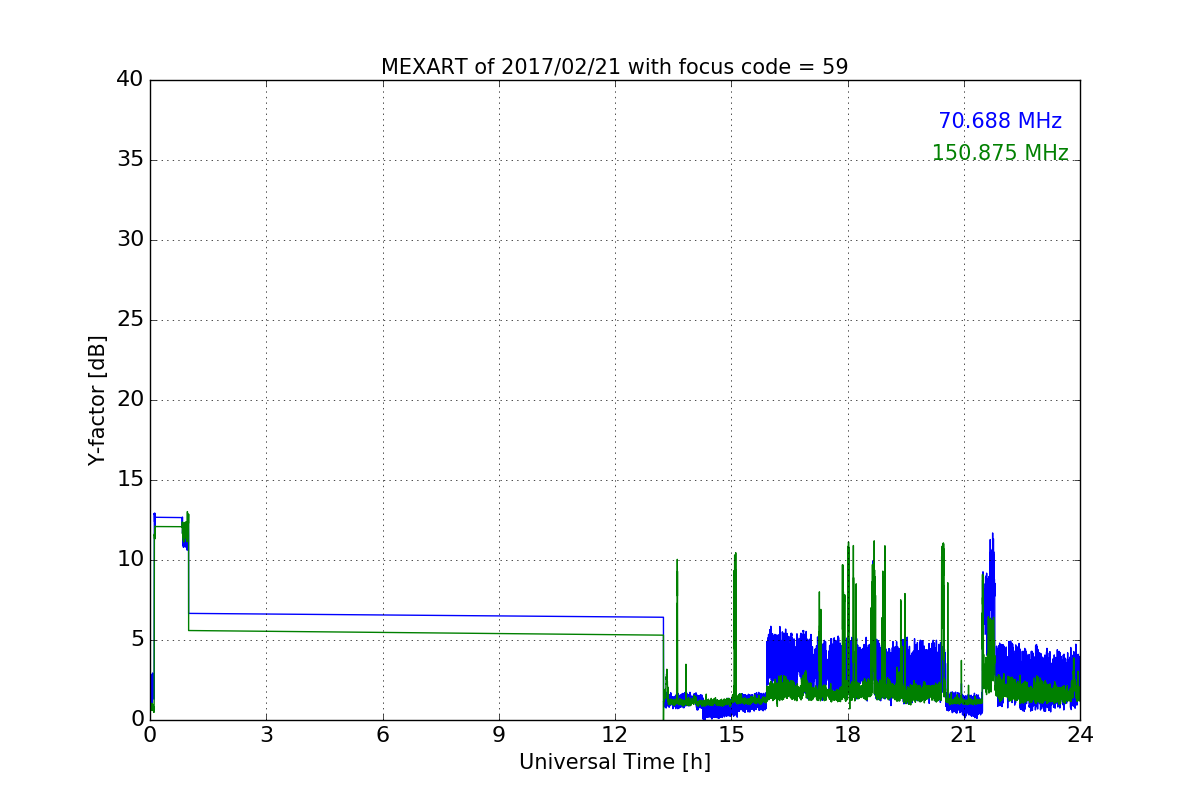Select the 70.688 MHz legend label
The image size is (1200, 800).
point(1000,121)
